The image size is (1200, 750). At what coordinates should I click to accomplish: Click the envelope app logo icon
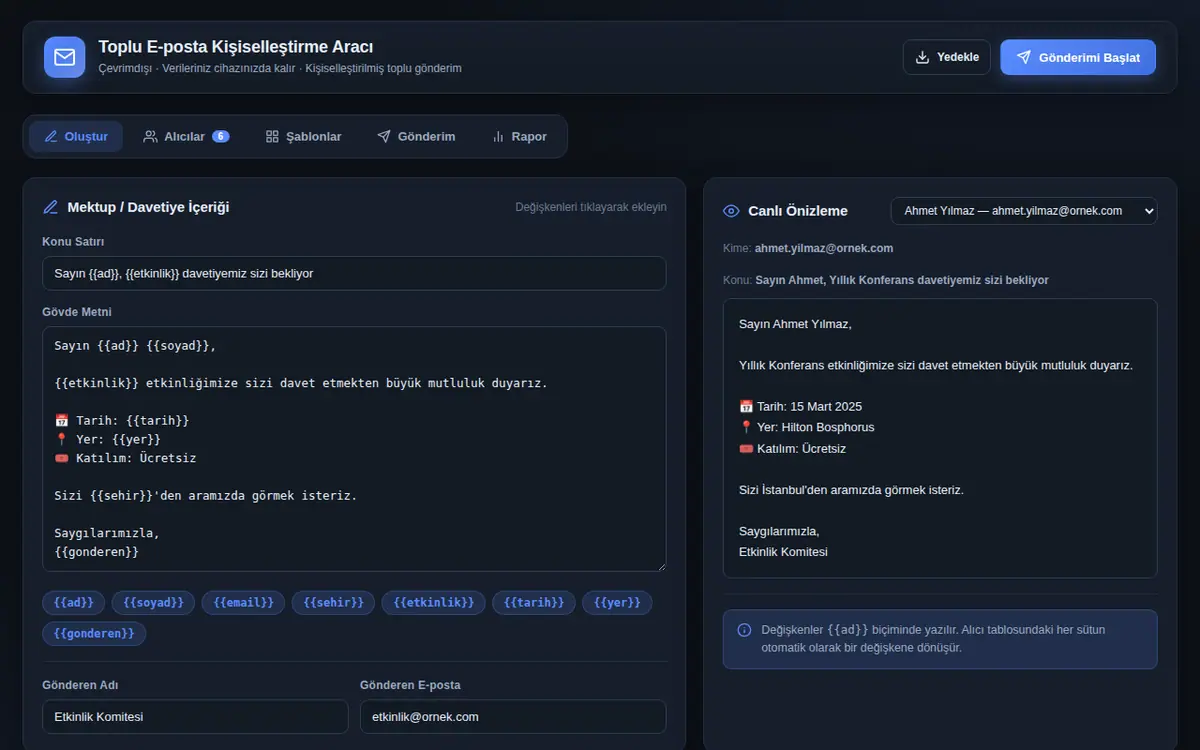65,57
